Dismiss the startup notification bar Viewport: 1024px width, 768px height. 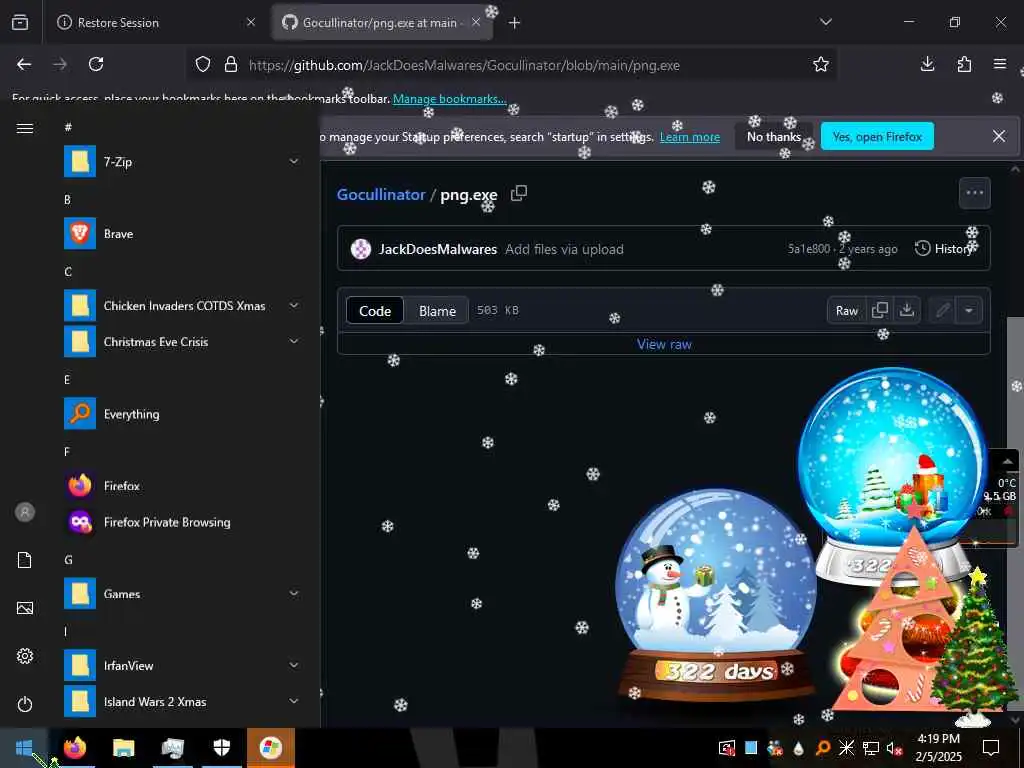(x=999, y=136)
